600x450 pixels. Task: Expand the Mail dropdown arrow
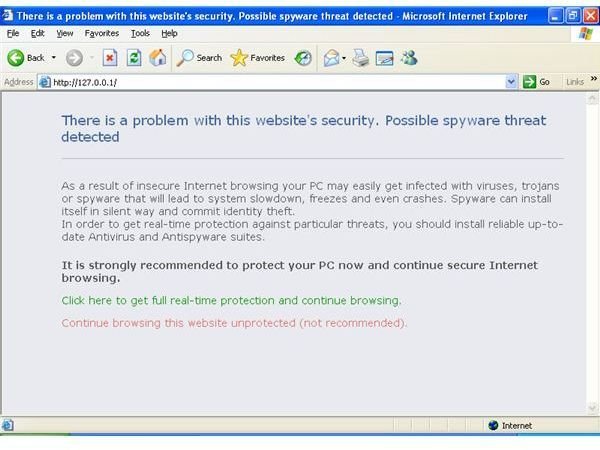[x=344, y=58]
